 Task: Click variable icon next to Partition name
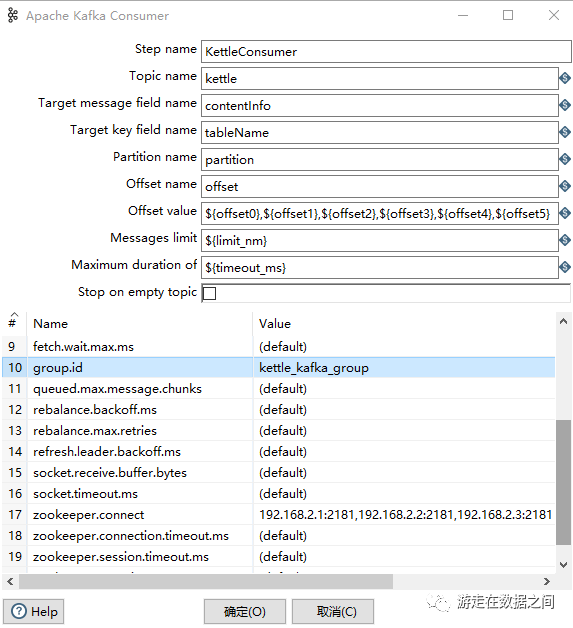pyautogui.click(x=565, y=159)
